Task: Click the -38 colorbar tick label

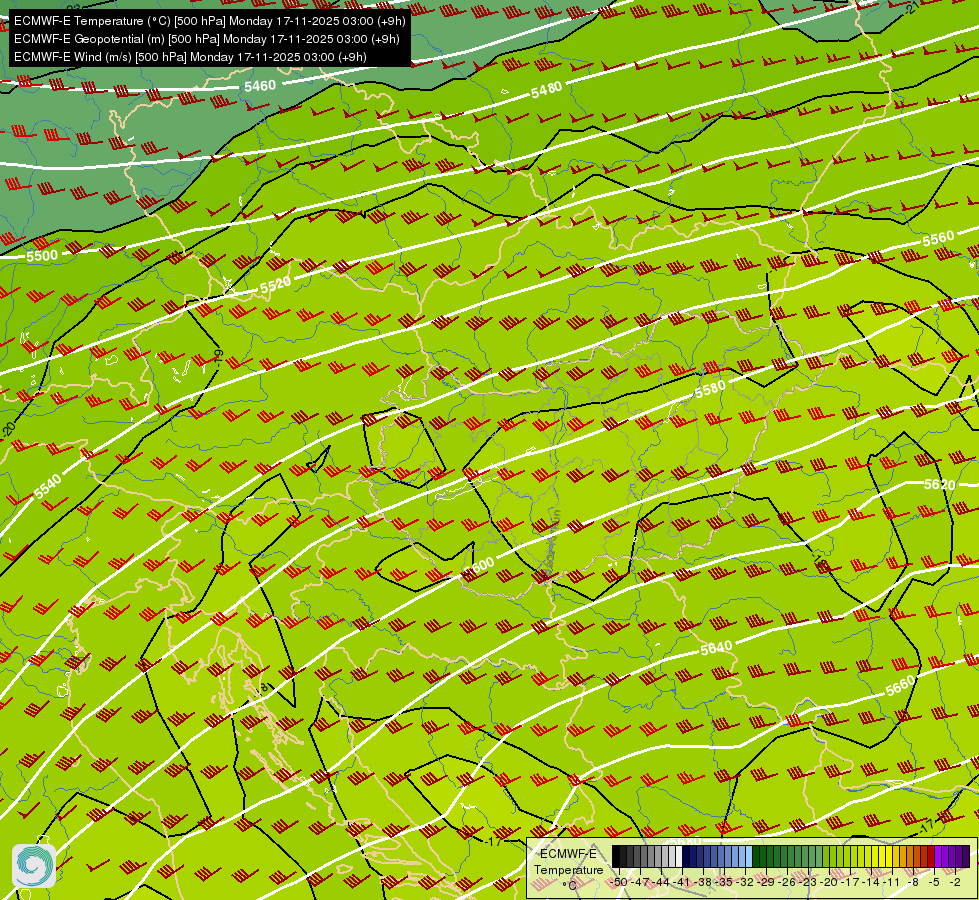Action: tap(702, 882)
